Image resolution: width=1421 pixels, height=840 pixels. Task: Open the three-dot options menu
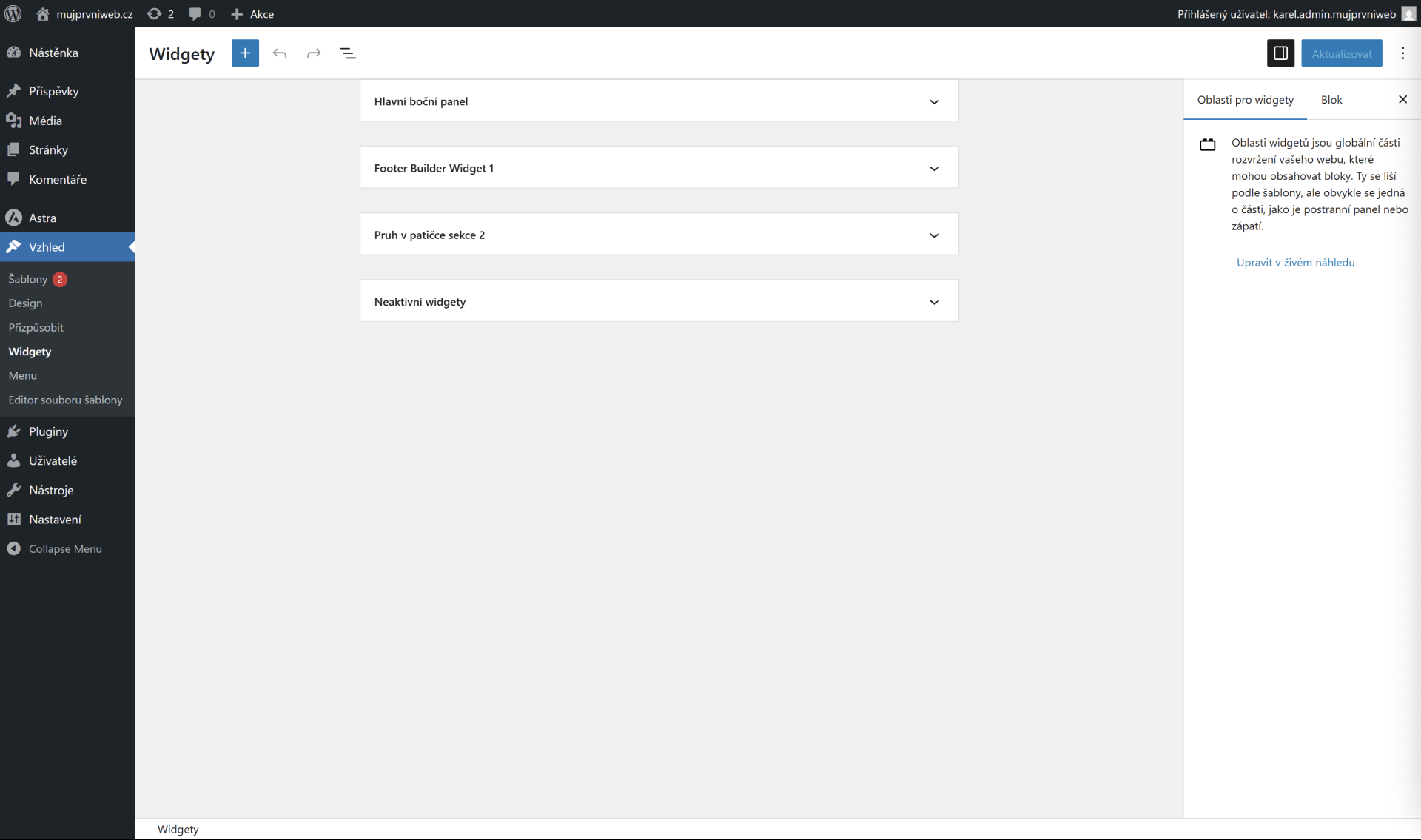(x=1402, y=53)
